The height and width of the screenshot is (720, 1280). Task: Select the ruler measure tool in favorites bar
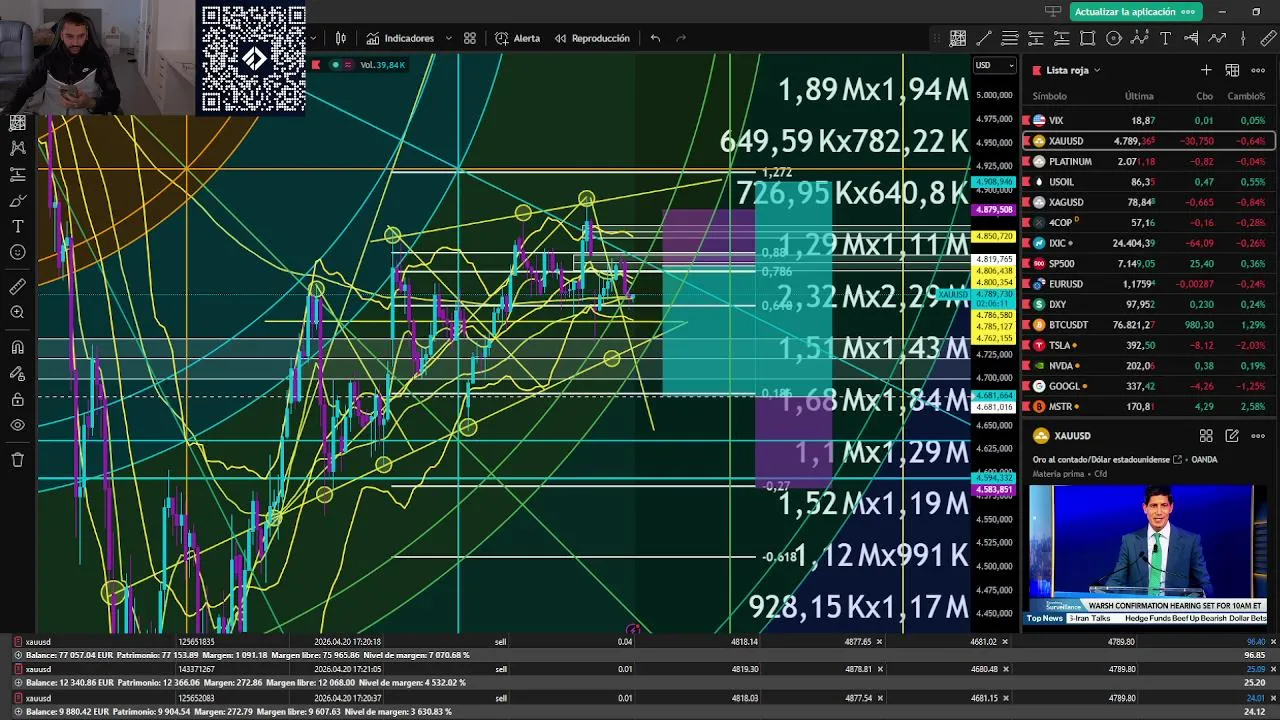(x=1268, y=38)
